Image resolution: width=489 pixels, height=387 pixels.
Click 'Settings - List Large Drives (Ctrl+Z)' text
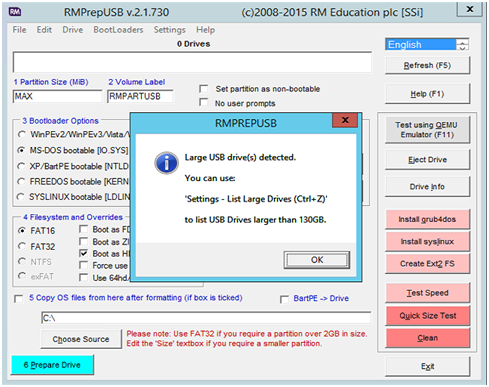click(256, 199)
